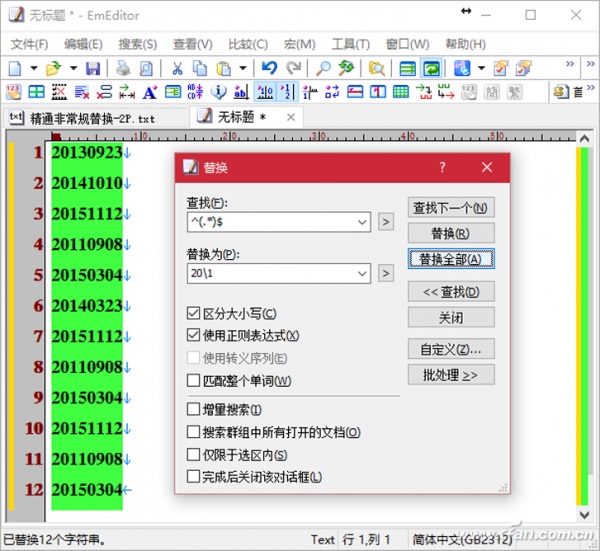Click the << 查找(D) button
Screen dimensions: 600x551
click(451, 292)
